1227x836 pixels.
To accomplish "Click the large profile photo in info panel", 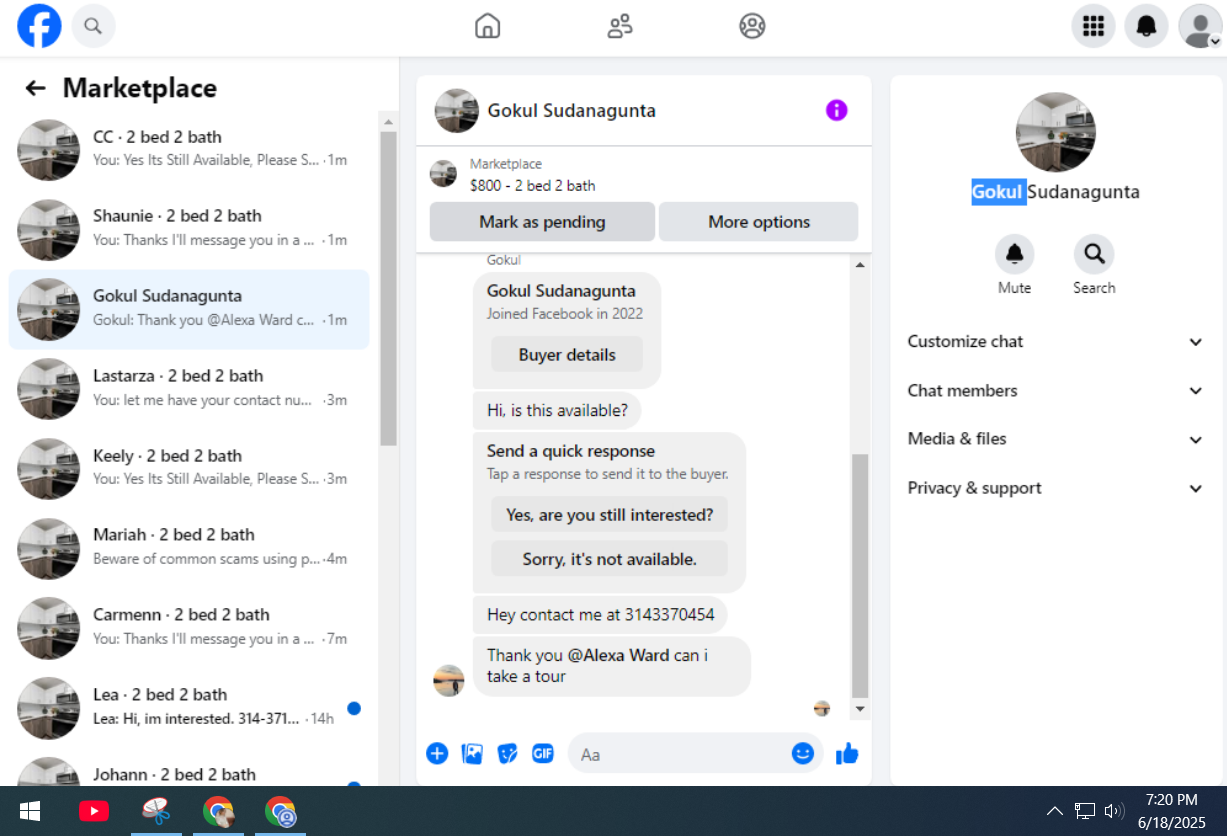I will pyautogui.click(x=1056, y=132).
